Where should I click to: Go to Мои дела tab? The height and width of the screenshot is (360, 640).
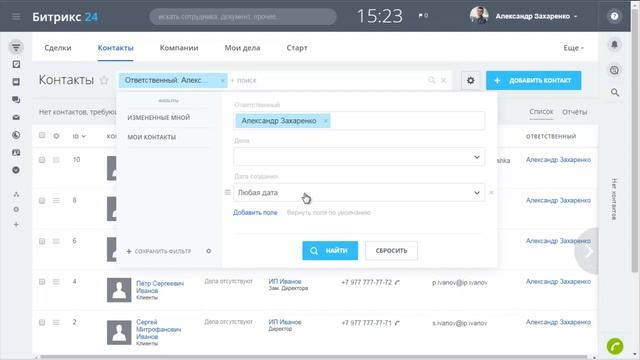[x=242, y=48]
